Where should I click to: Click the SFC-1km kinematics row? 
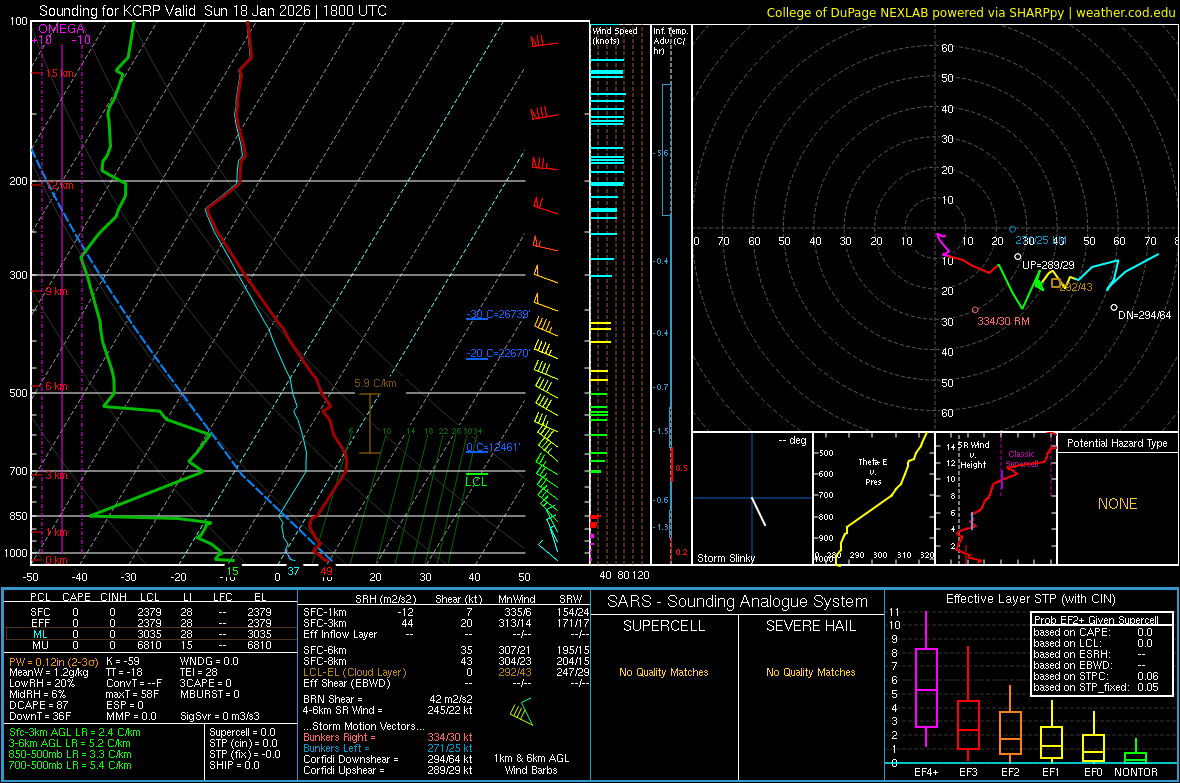446,612
